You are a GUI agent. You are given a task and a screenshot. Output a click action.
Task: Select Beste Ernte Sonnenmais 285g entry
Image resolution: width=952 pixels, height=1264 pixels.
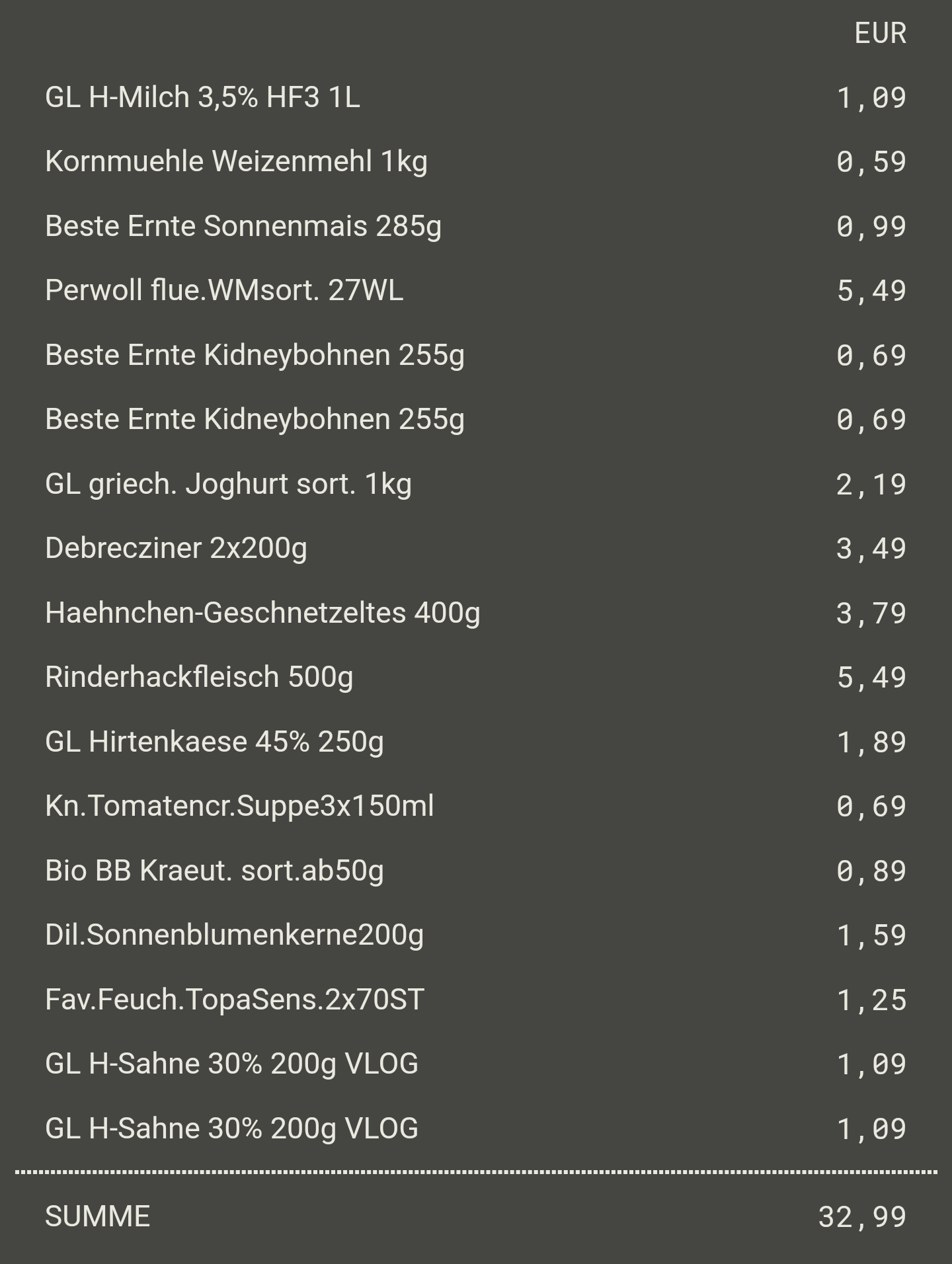(243, 226)
